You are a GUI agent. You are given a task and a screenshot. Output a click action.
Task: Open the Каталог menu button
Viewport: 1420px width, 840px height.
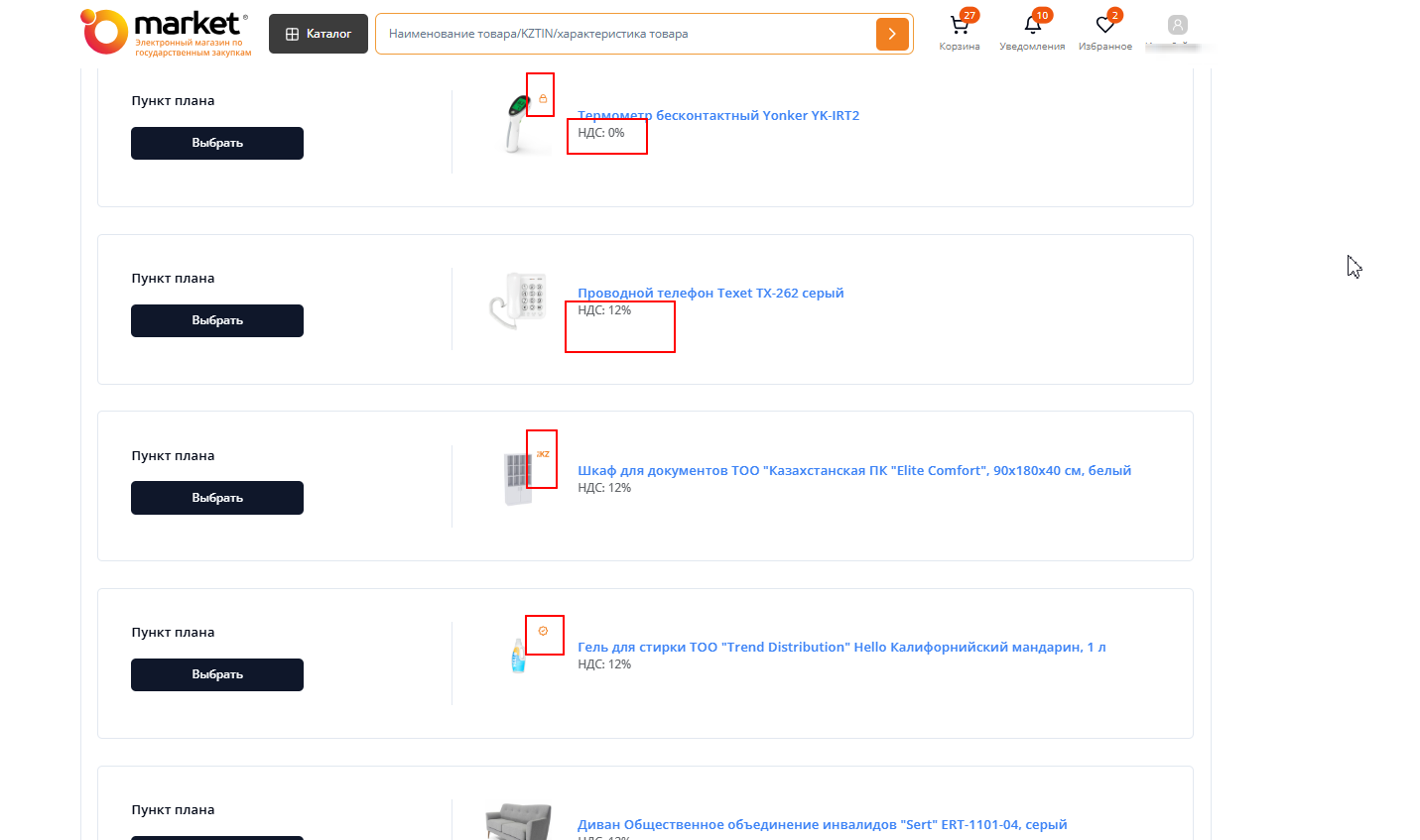[319, 34]
